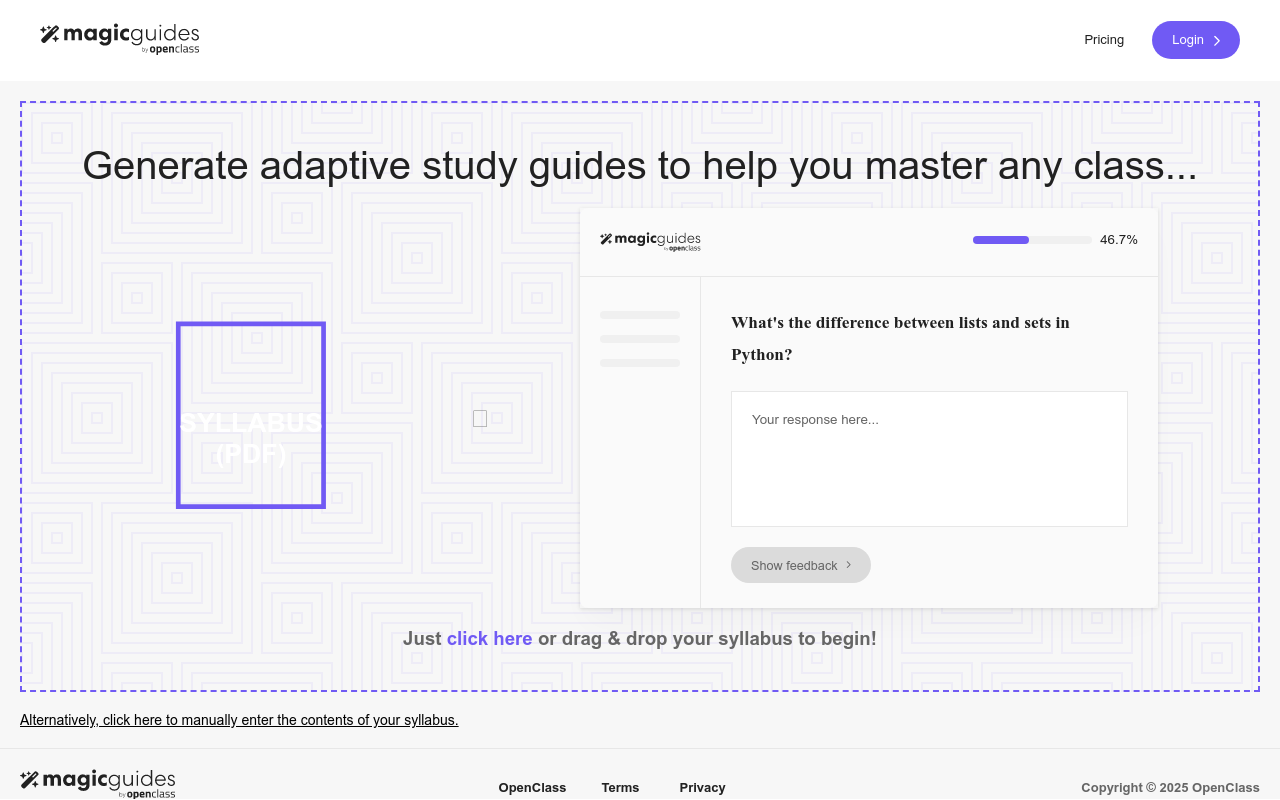
Task: Click the chevron arrow inside the Login button
Action: 1217,41
